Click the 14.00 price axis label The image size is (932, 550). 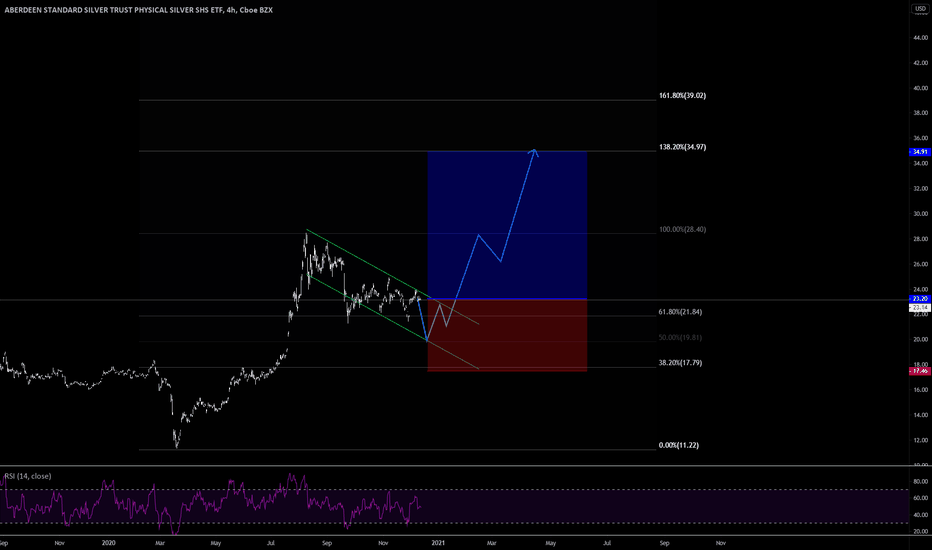pyautogui.click(x=921, y=415)
